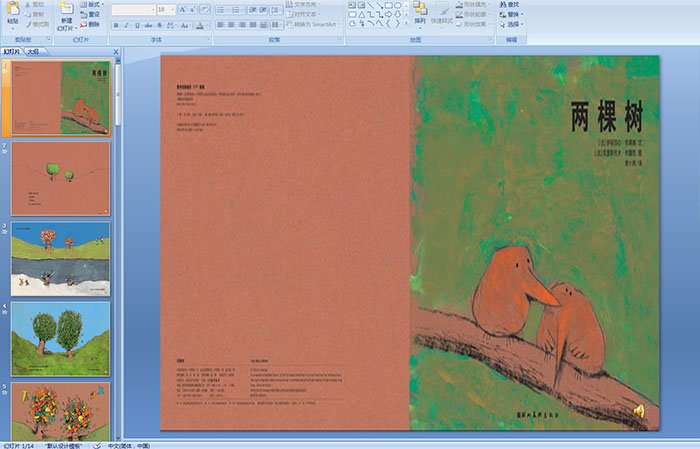Click the Cut (剪切) scissors icon
The image size is (700, 449).
[28, 4]
